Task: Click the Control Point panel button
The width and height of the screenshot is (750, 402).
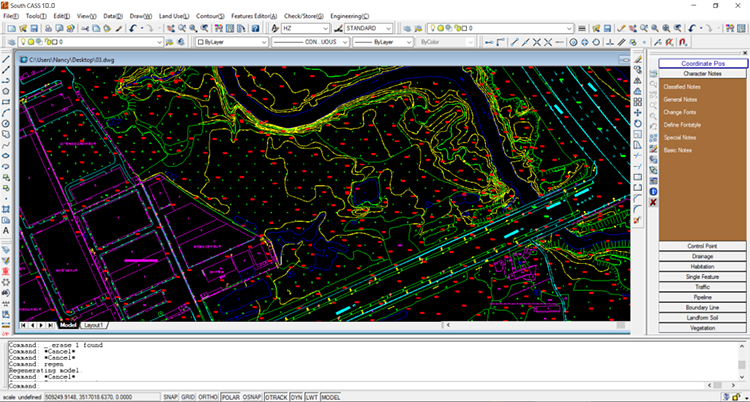Action: coord(702,246)
